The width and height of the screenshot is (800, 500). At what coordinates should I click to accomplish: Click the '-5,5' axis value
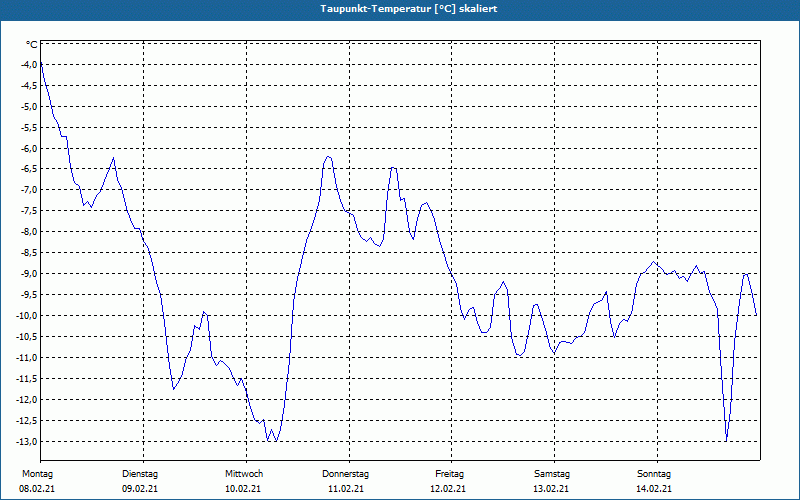pyautogui.click(x=29, y=128)
